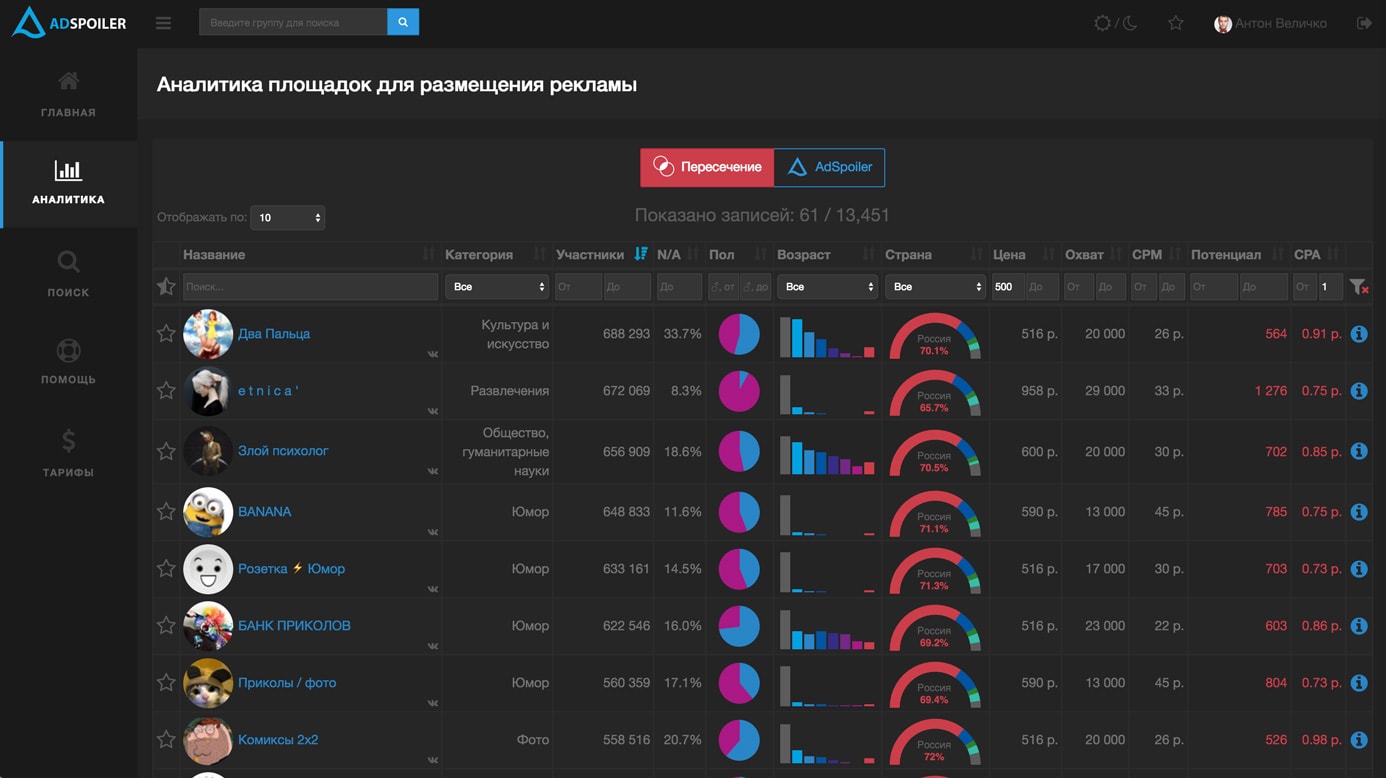Click country gauge for e t n i c a '
1386x778 pixels.
[934, 395]
